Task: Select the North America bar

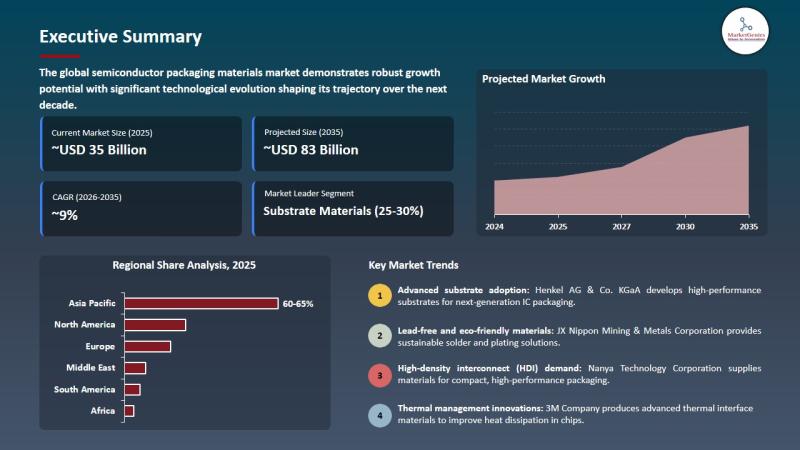Action: click(x=155, y=325)
